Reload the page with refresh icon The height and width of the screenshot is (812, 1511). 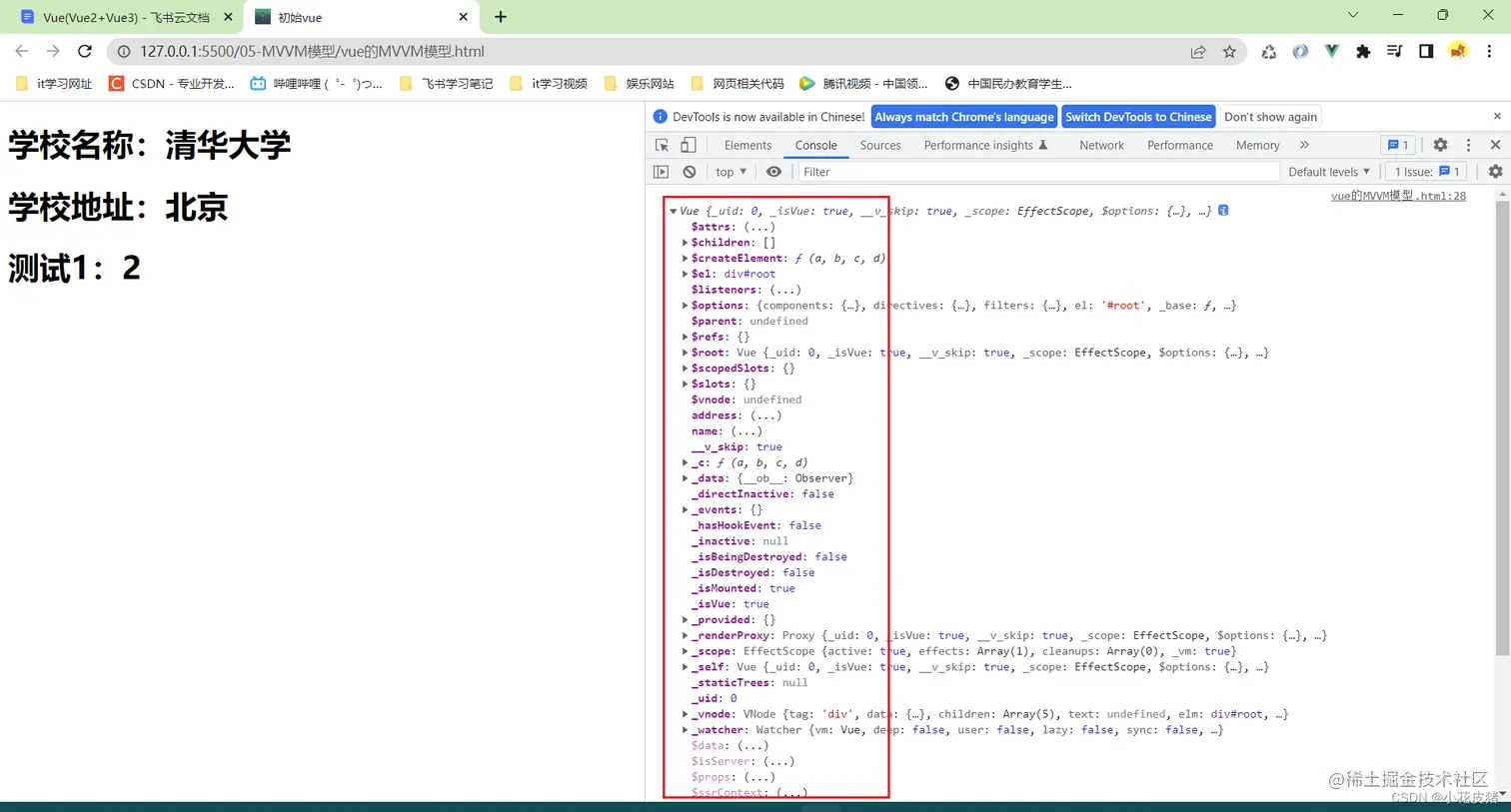pyautogui.click(x=85, y=51)
